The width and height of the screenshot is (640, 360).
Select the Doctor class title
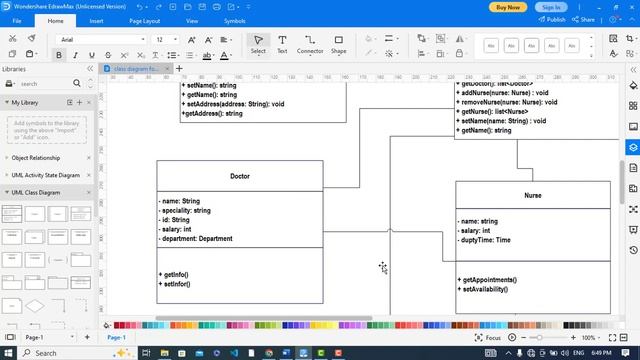[240, 176]
